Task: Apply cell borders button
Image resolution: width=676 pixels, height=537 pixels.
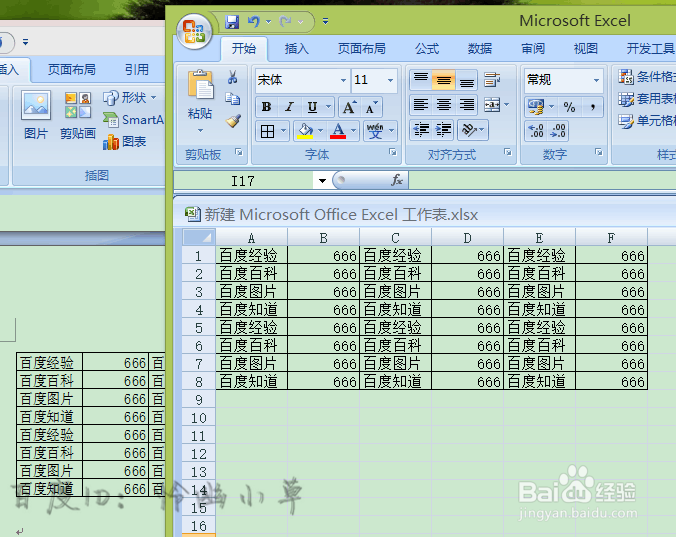Action: click(x=267, y=131)
